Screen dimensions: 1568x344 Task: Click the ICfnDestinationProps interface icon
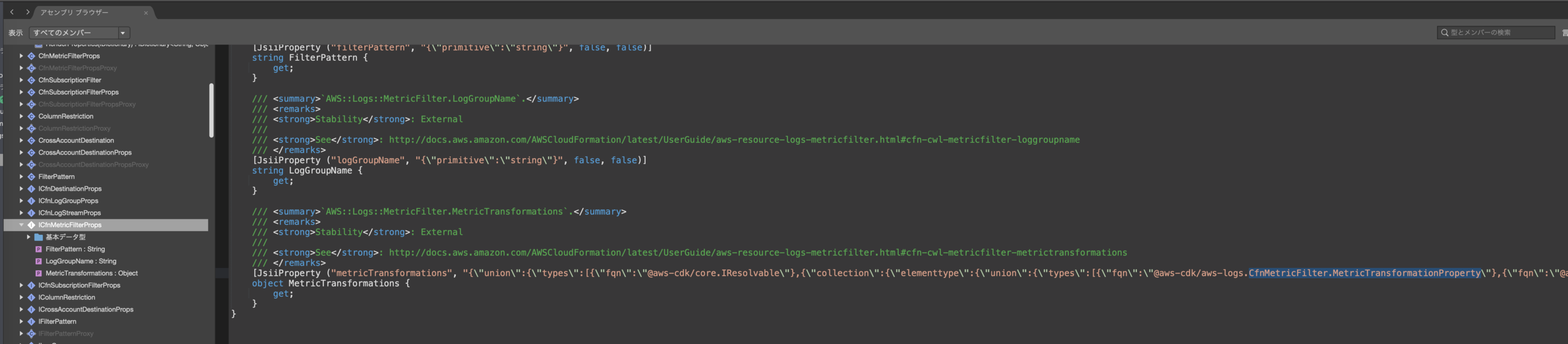(31, 189)
